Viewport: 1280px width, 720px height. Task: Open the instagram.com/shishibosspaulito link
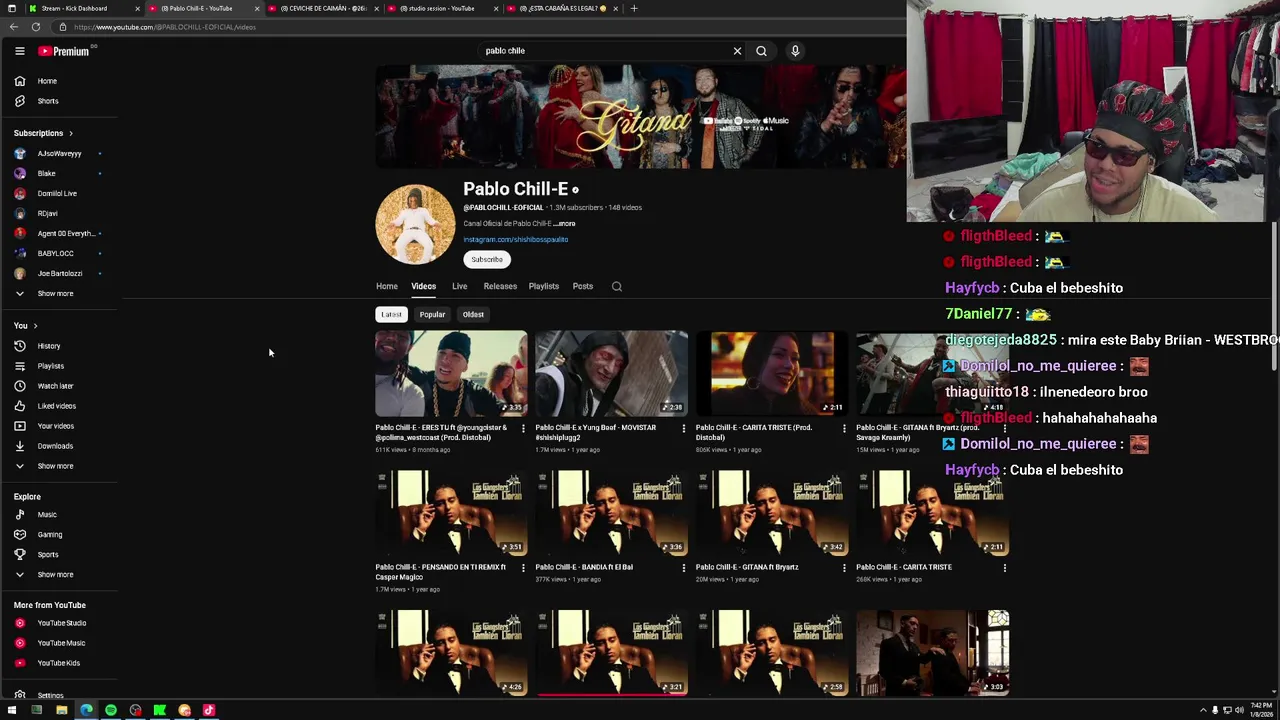click(516, 240)
